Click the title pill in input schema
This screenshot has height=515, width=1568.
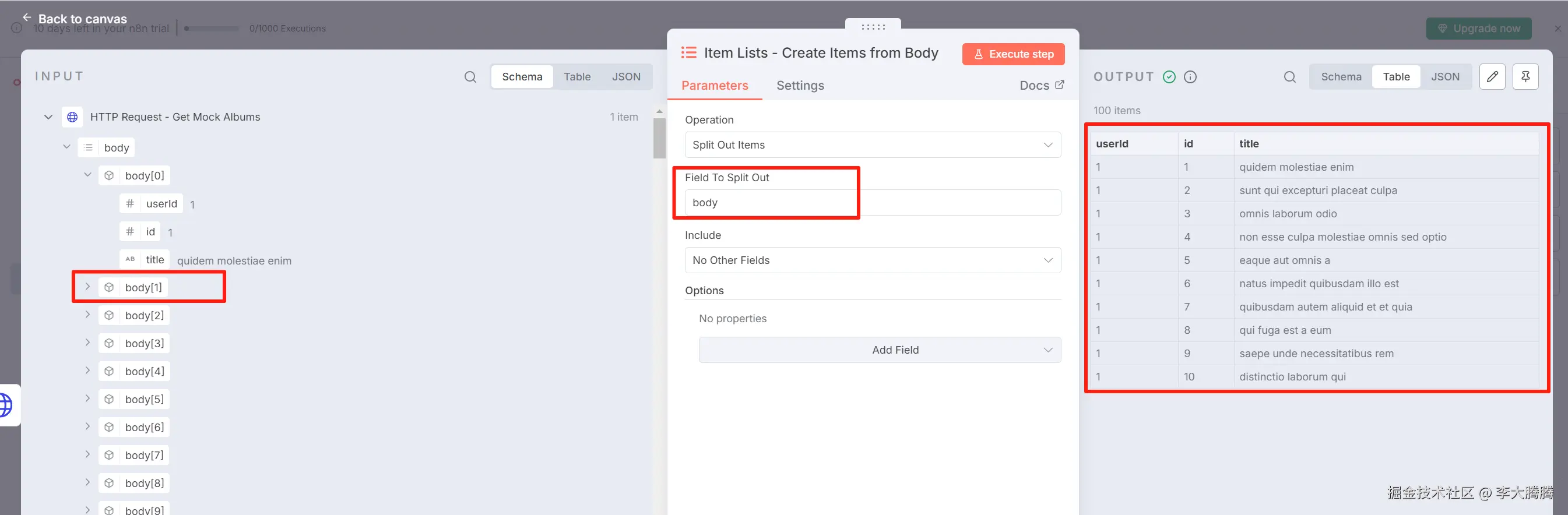(144, 260)
